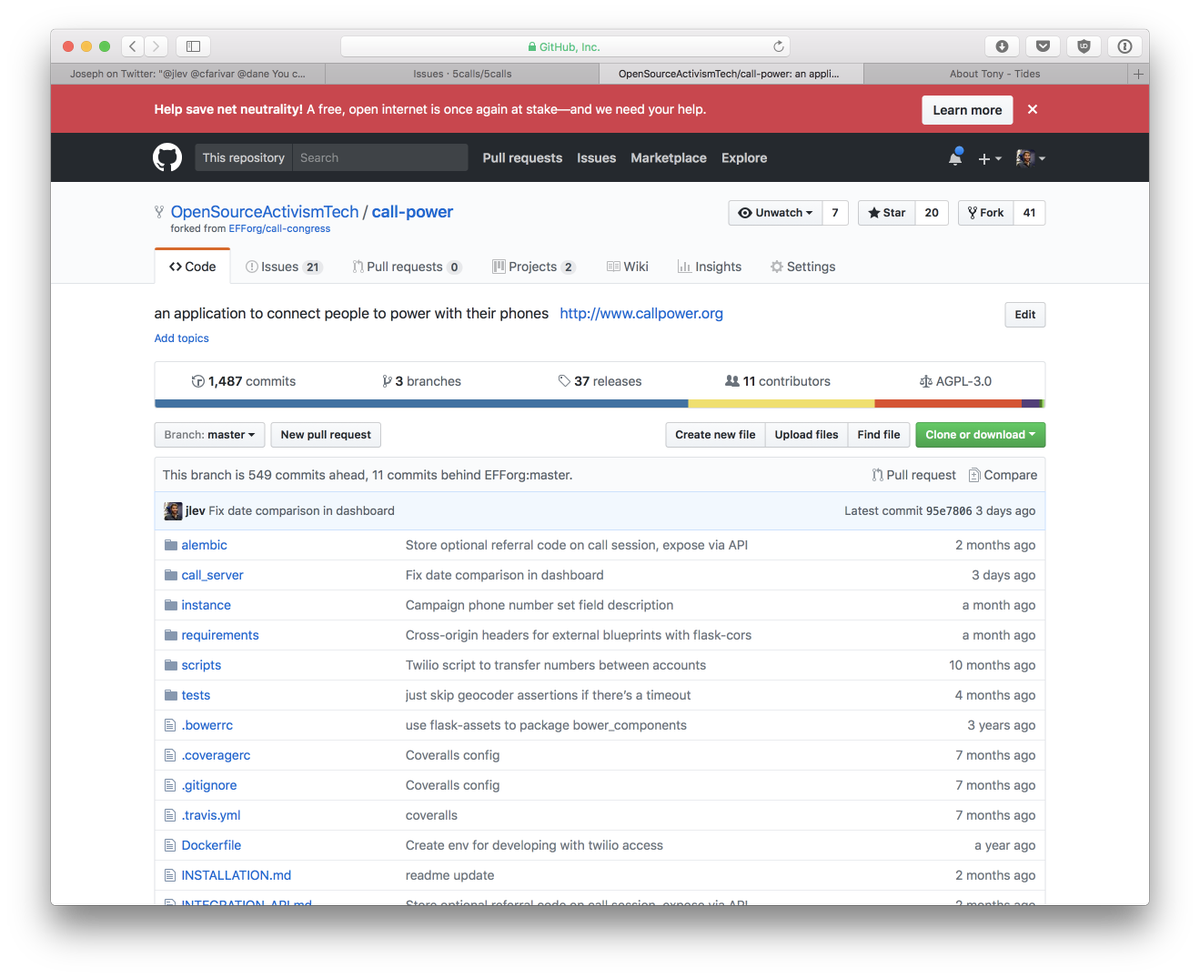View the 41 forks count

pos(1029,213)
